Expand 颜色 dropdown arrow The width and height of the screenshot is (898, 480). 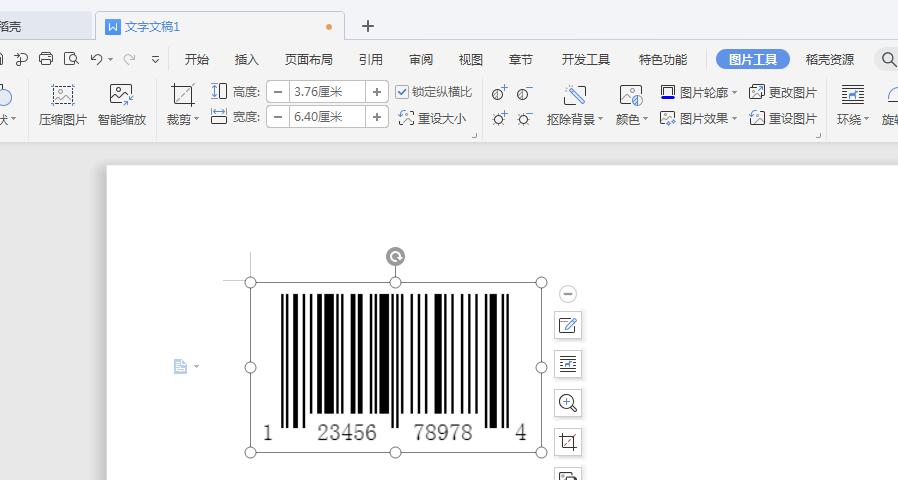645,119
